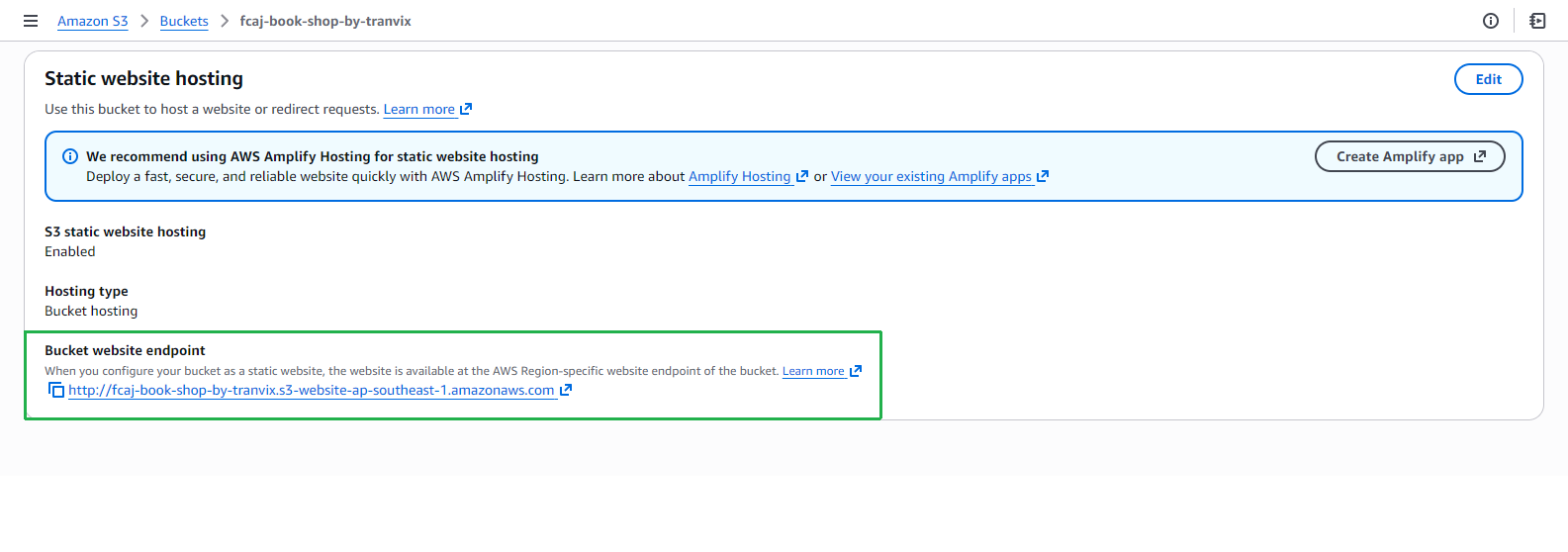
Task: Open the hamburger navigation menu
Action: pos(31,21)
